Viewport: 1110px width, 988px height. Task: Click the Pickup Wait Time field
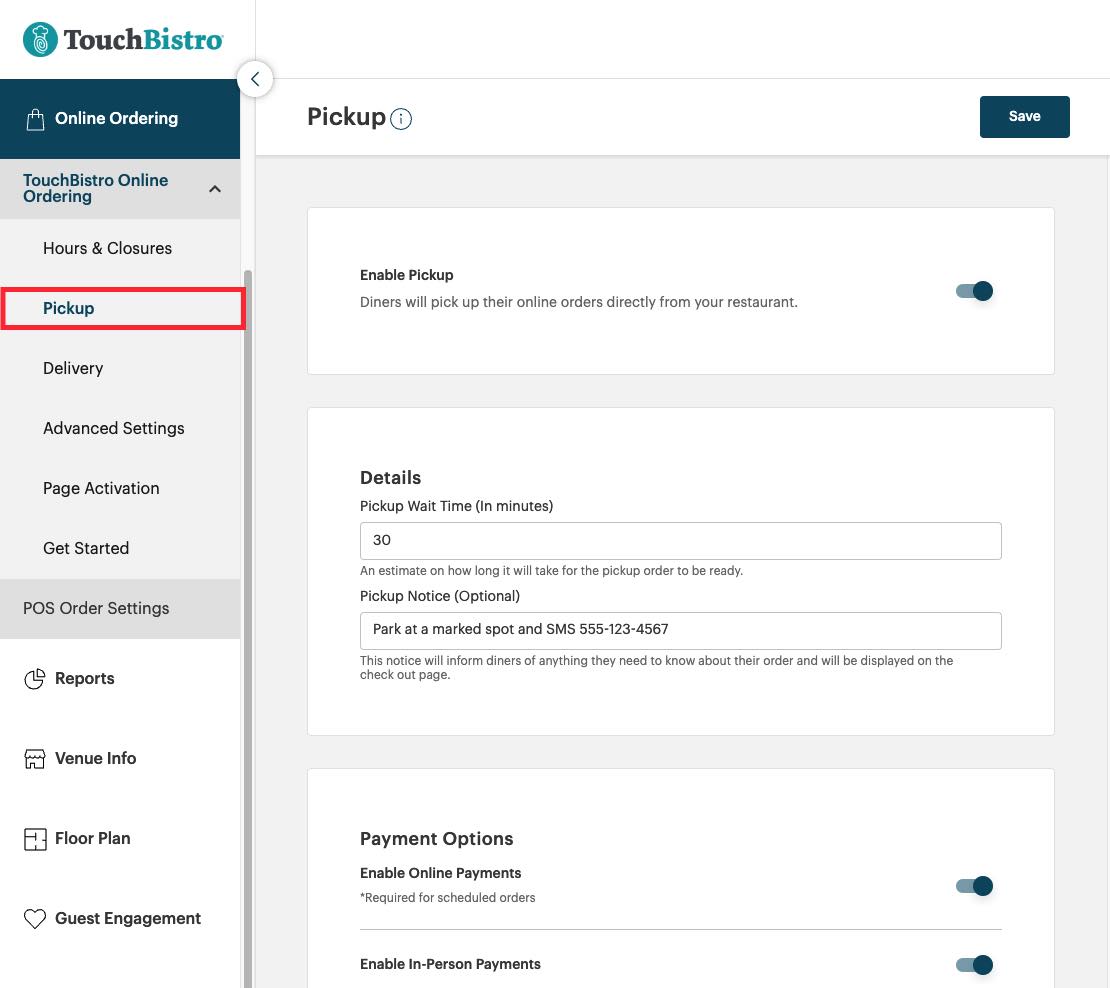[x=680, y=540]
